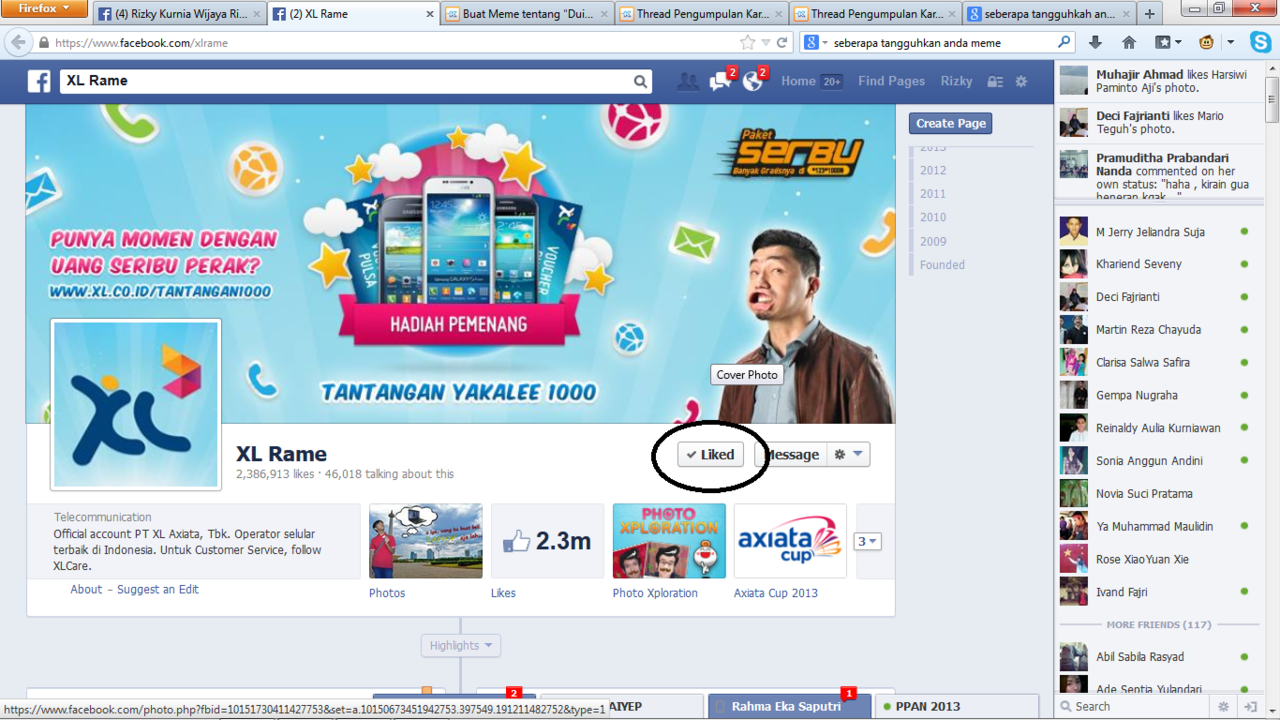This screenshot has height=720, width=1280.
Task: Click XL Rame profile picture
Action: tap(136, 404)
